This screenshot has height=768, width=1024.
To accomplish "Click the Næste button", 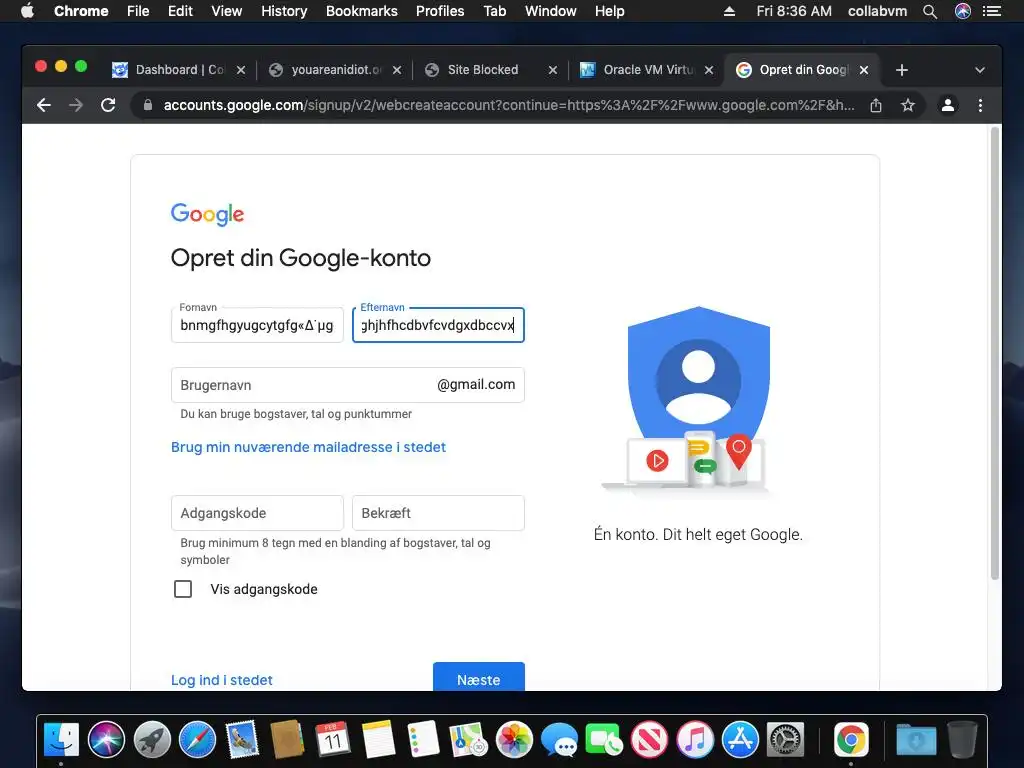I will (479, 677).
